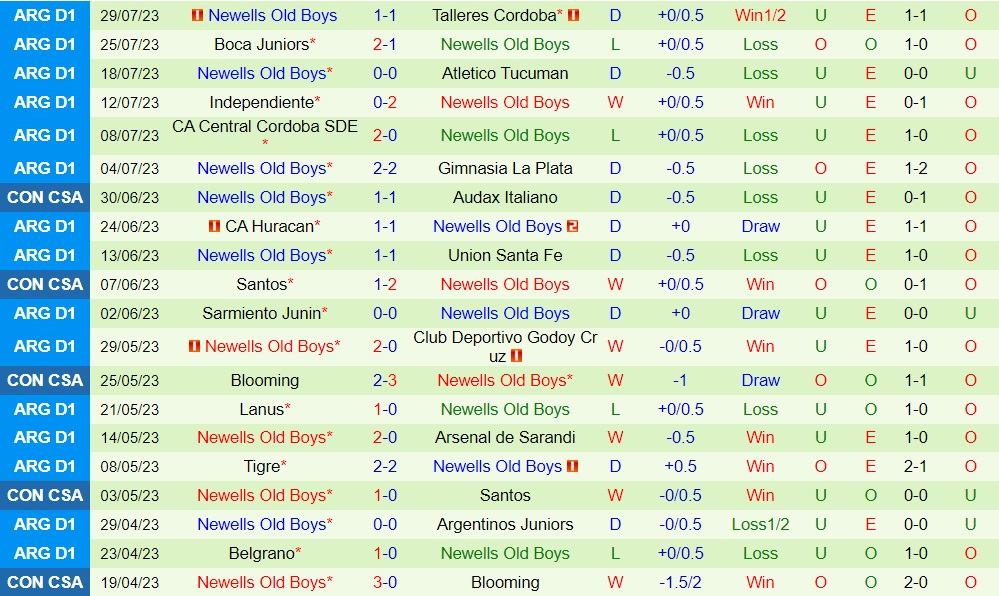Click red card icon after Newells Old Boys, 24/06/23
Image resolution: width=999 pixels, height=596 pixels.
coord(573,227)
